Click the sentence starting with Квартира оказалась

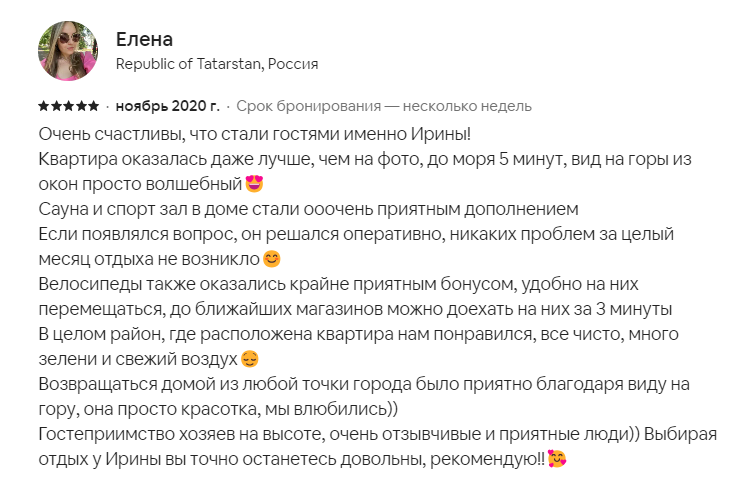(x=365, y=171)
